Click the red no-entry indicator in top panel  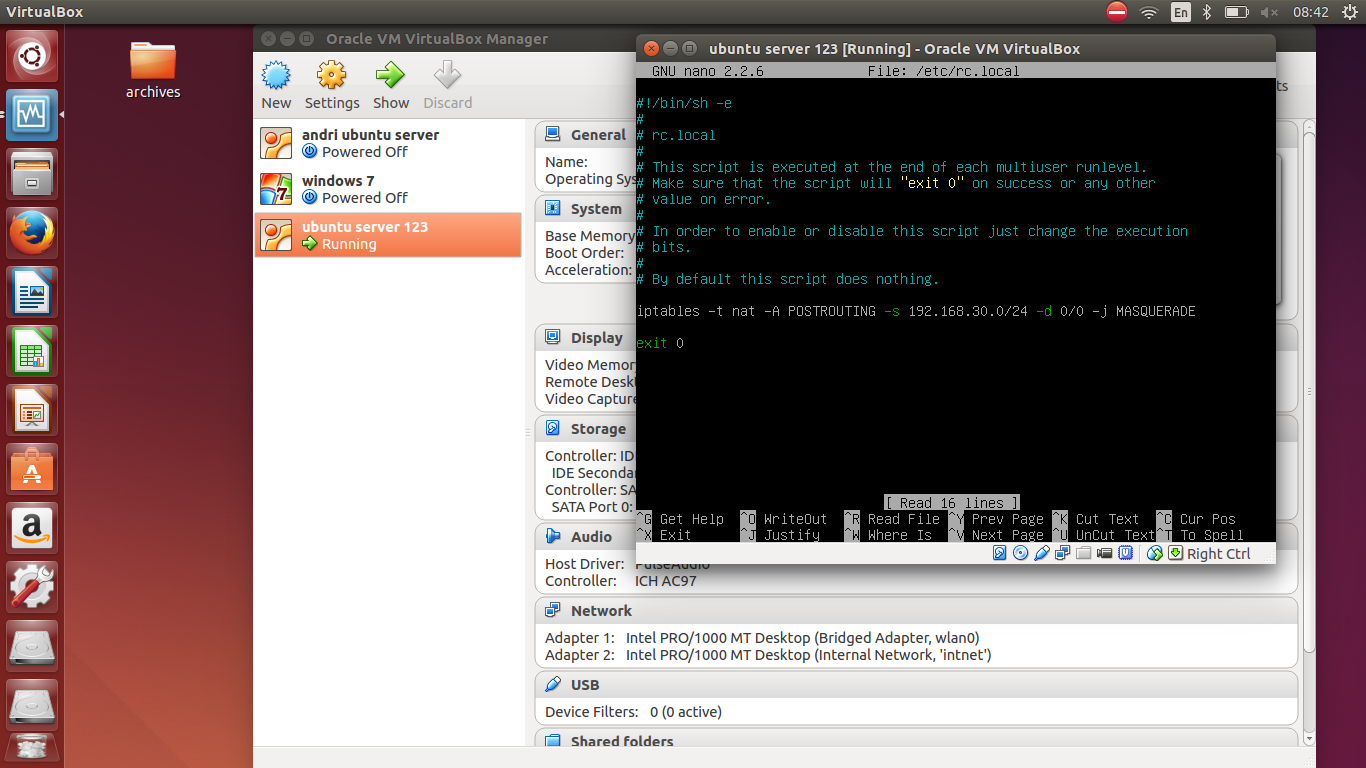point(1117,12)
